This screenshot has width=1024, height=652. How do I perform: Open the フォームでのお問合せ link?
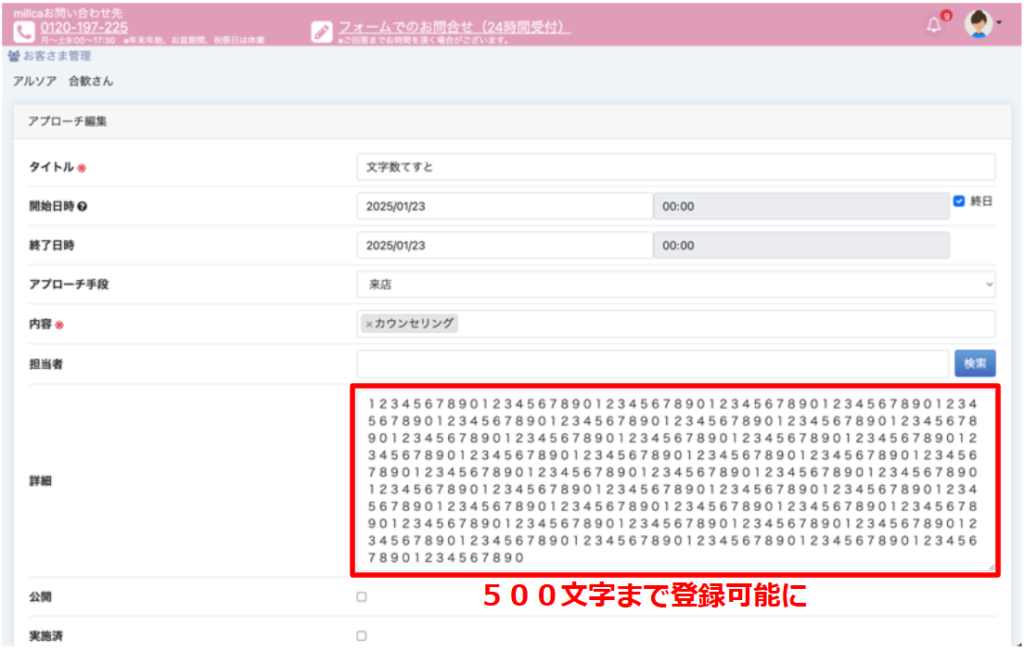[x=454, y=27]
